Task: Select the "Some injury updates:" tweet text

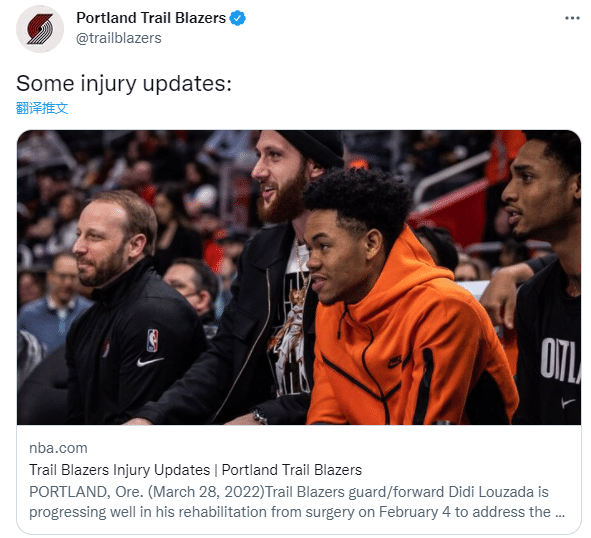Action: click(124, 83)
